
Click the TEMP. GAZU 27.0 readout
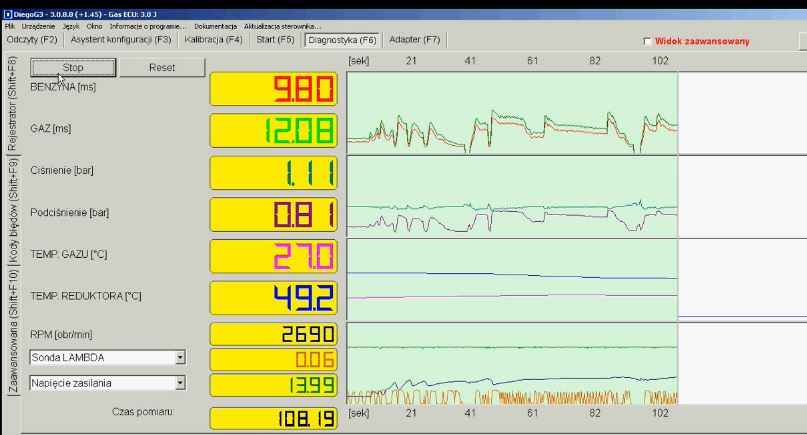pos(274,256)
